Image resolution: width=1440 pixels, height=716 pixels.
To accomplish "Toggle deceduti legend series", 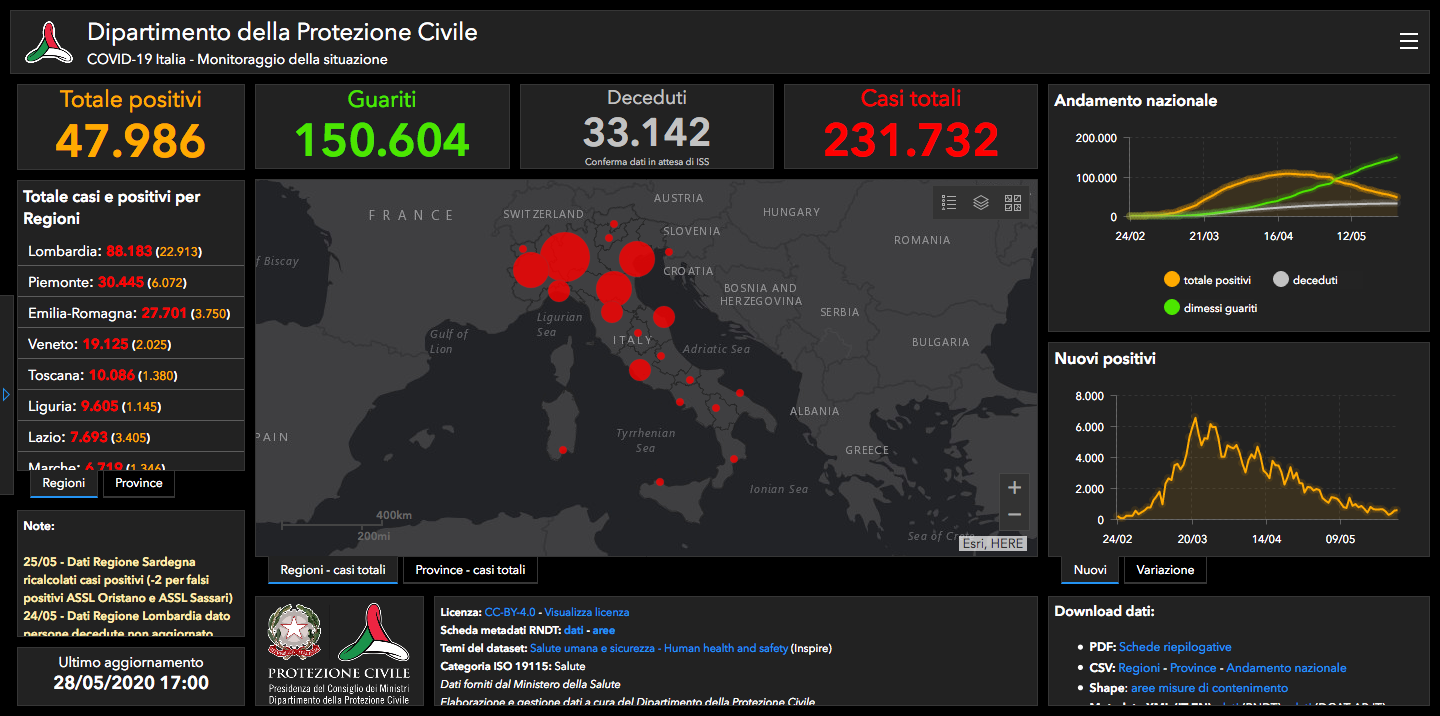I will tap(1306, 280).
